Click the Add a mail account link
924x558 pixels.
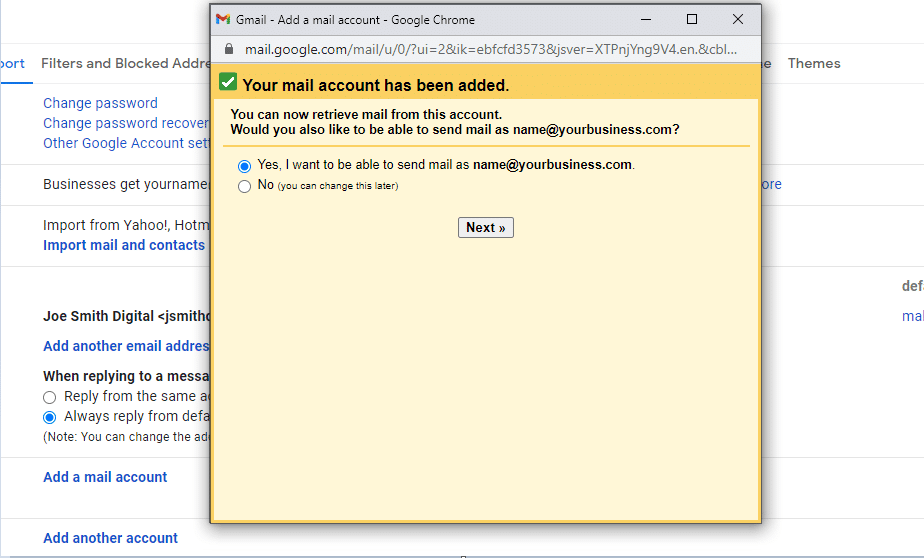tap(105, 477)
